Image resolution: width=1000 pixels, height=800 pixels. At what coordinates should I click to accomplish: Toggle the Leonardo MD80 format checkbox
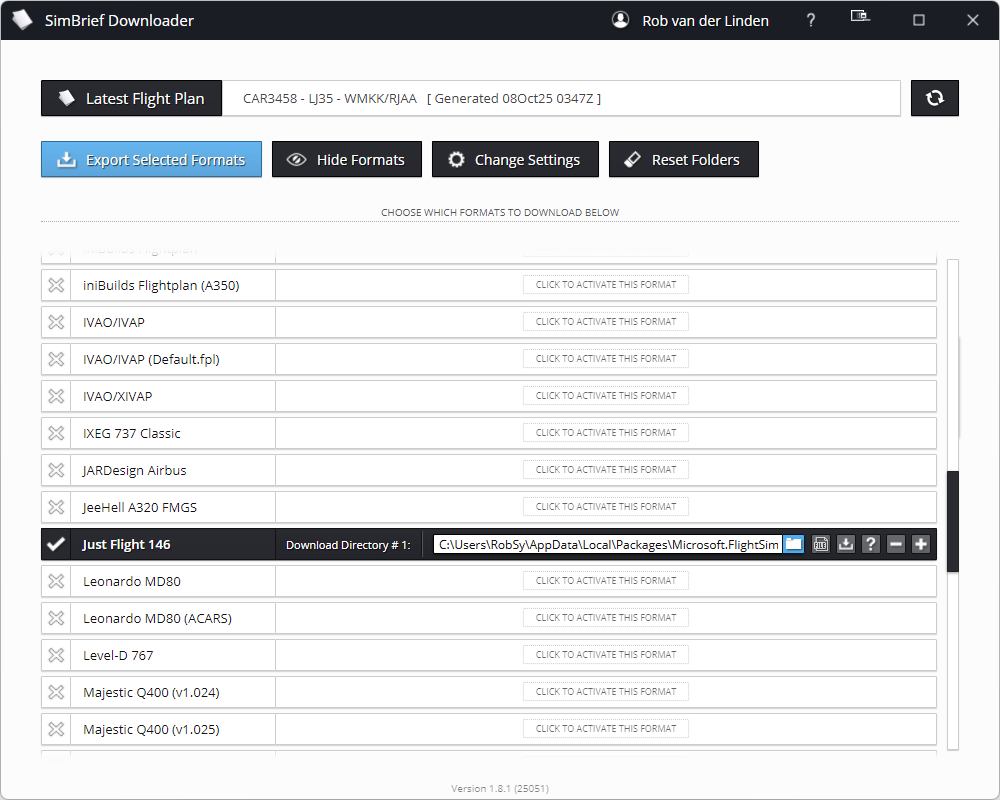(57, 581)
